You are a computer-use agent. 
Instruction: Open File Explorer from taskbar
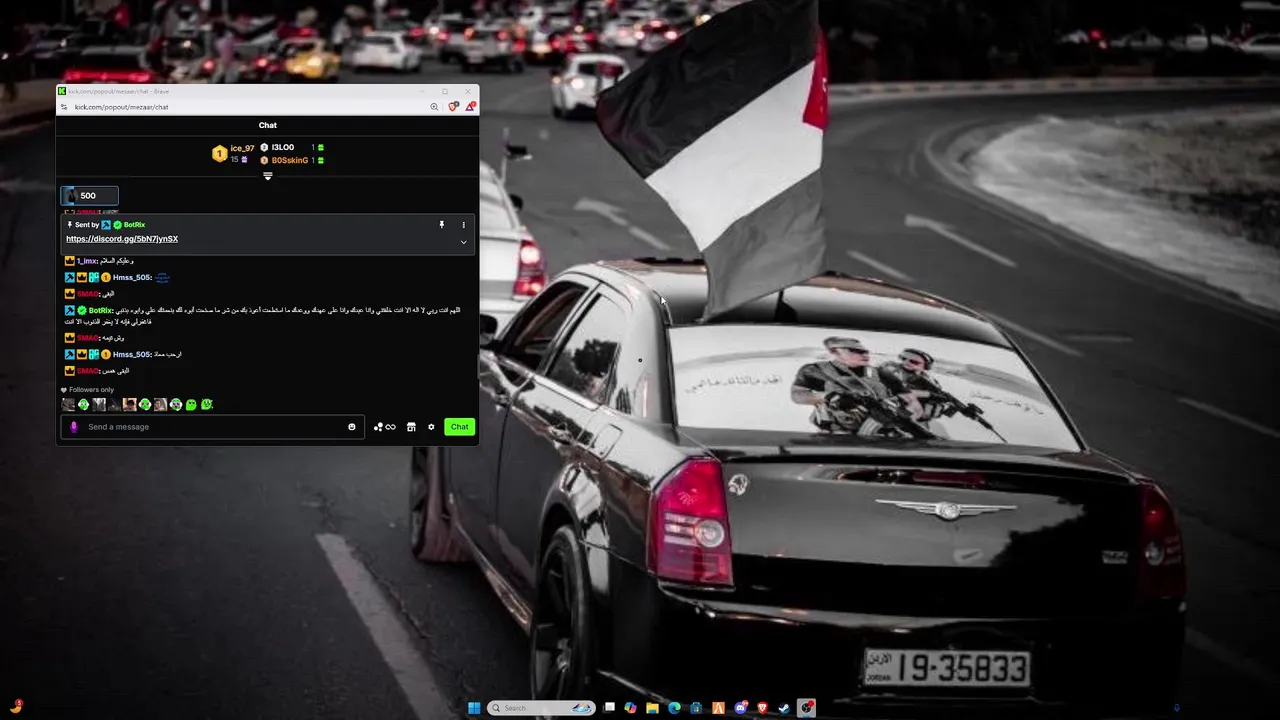pyautogui.click(x=652, y=708)
